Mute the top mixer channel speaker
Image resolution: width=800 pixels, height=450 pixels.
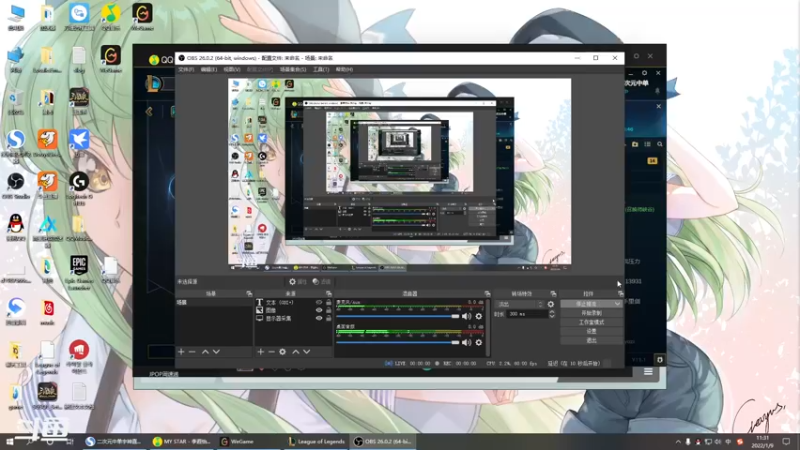(466, 316)
